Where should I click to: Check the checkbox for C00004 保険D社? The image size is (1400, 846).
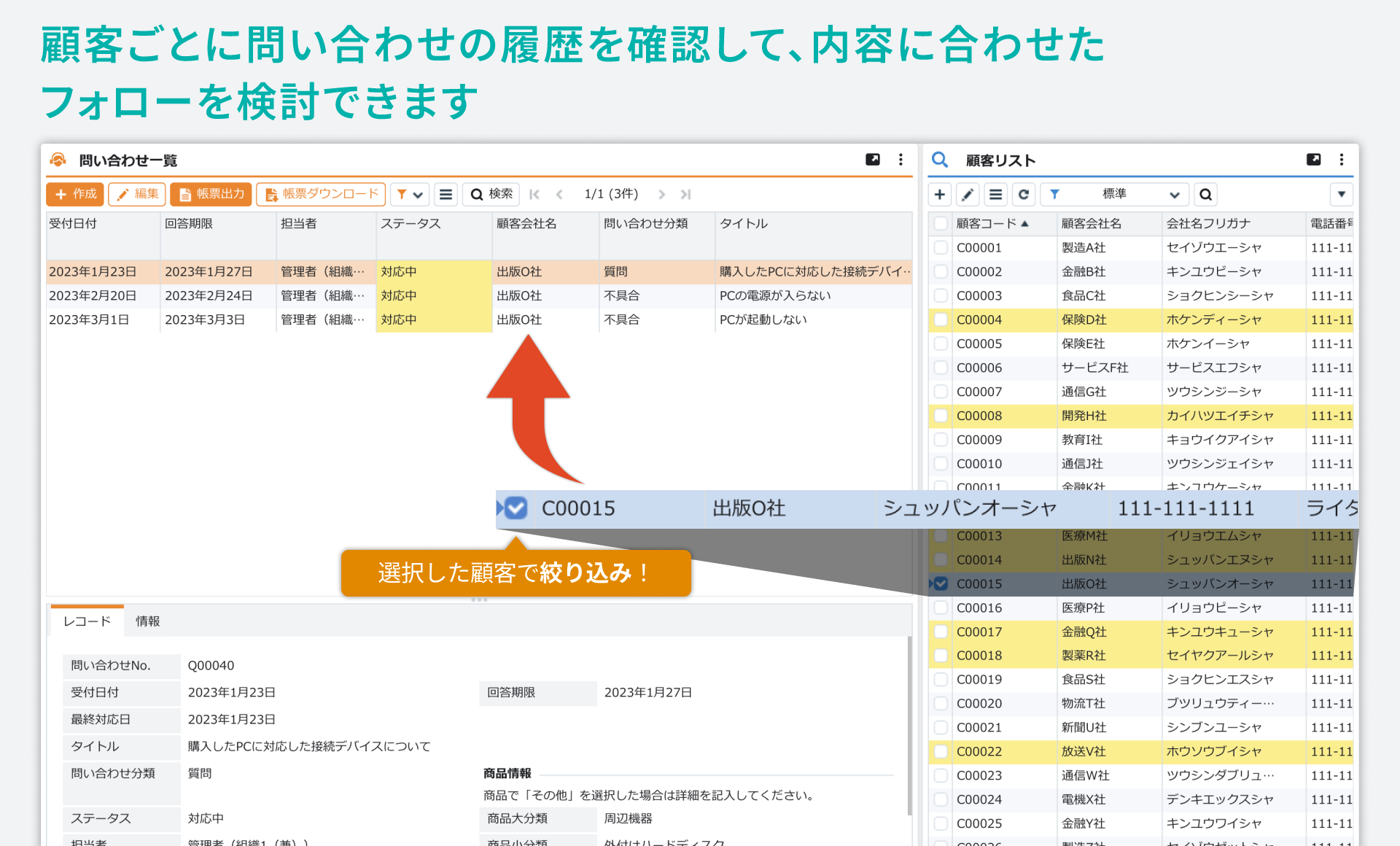(941, 319)
